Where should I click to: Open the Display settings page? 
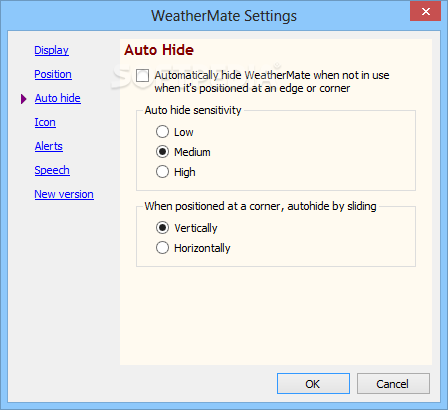pyautogui.click(x=51, y=50)
